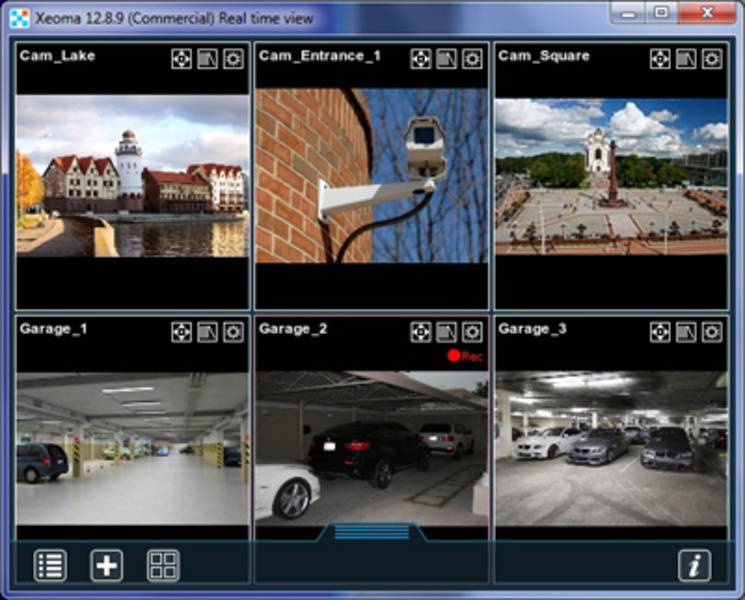Open settings gear for Cam_Square
This screenshot has height=600, width=745.
pyautogui.click(x=712, y=59)
